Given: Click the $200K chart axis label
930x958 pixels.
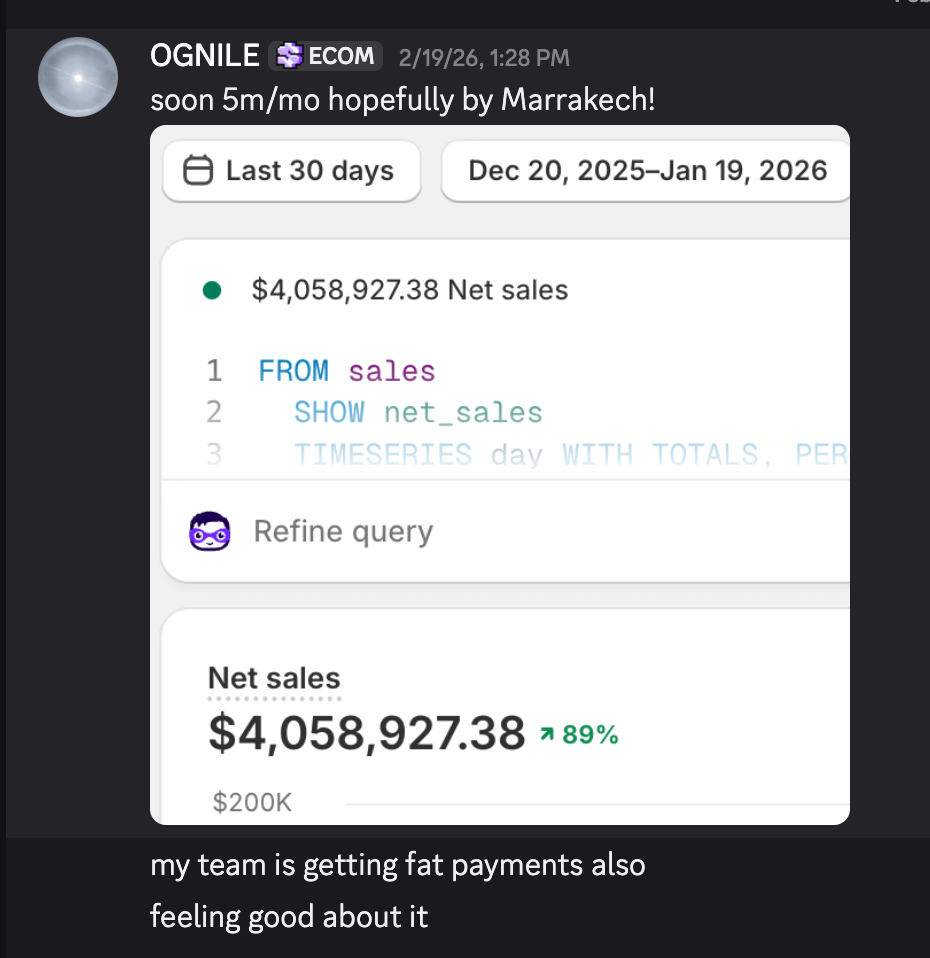Looking at the screenshot, I should 252,802.
